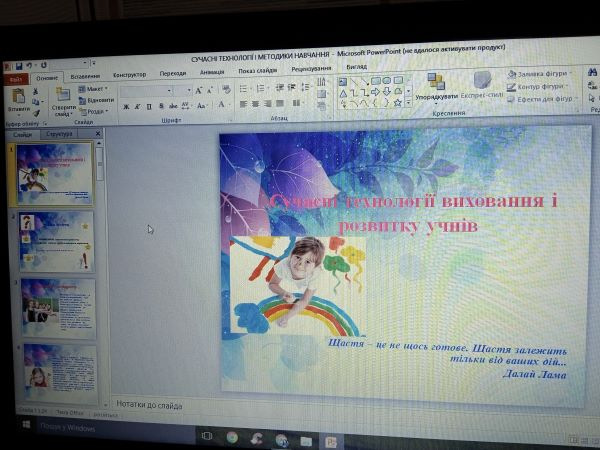Toggle align text left

tap(243, 104)
